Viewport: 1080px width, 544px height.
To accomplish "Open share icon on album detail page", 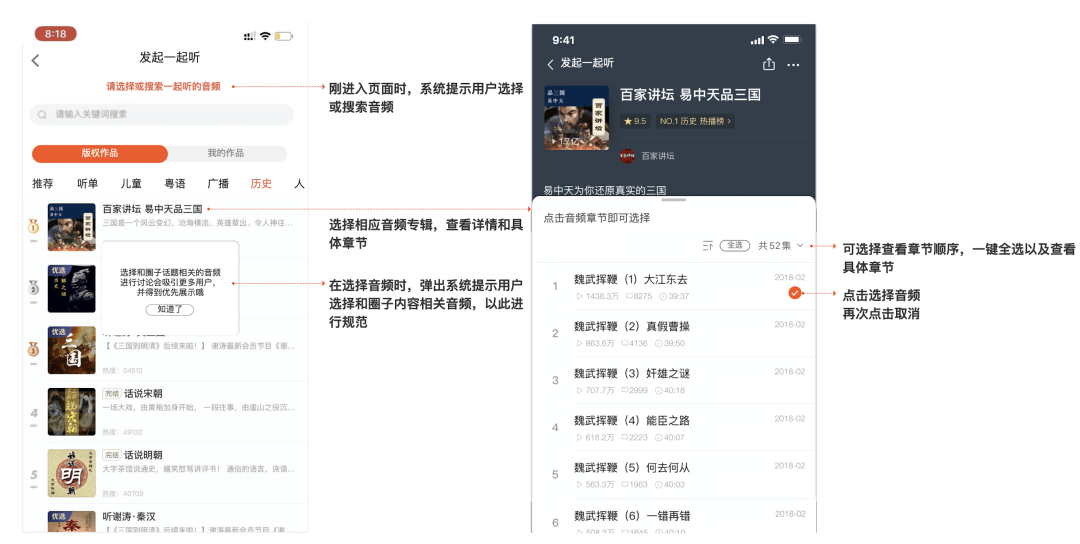I will point(769,64).
